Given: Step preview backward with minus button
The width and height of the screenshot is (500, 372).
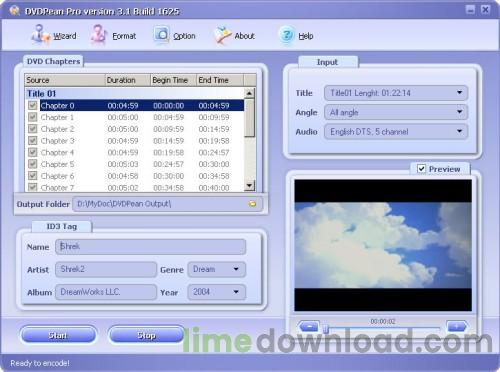Looking at the screenshot, I should coord(309,326).
